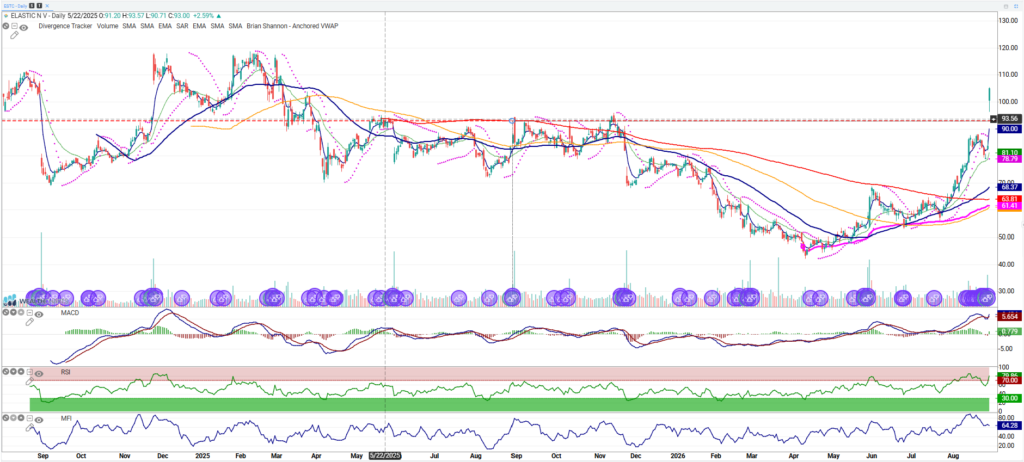Close the ESTC - Daily tab

tap(47, 6)
